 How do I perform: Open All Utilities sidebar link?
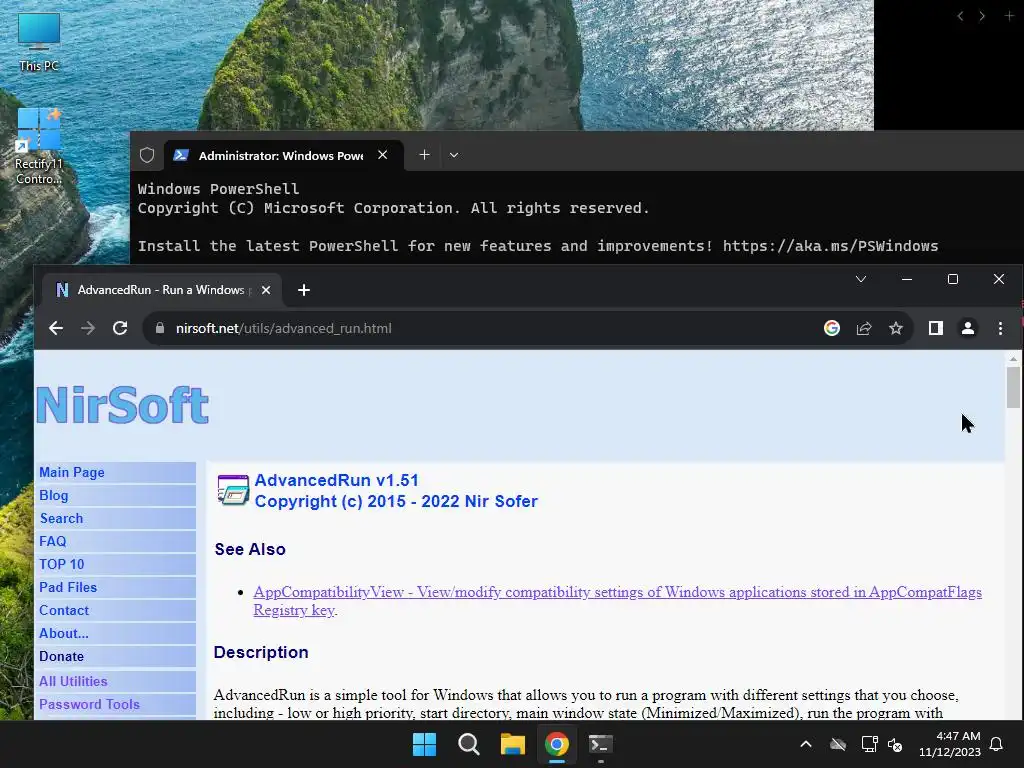[x=73, y=681]
